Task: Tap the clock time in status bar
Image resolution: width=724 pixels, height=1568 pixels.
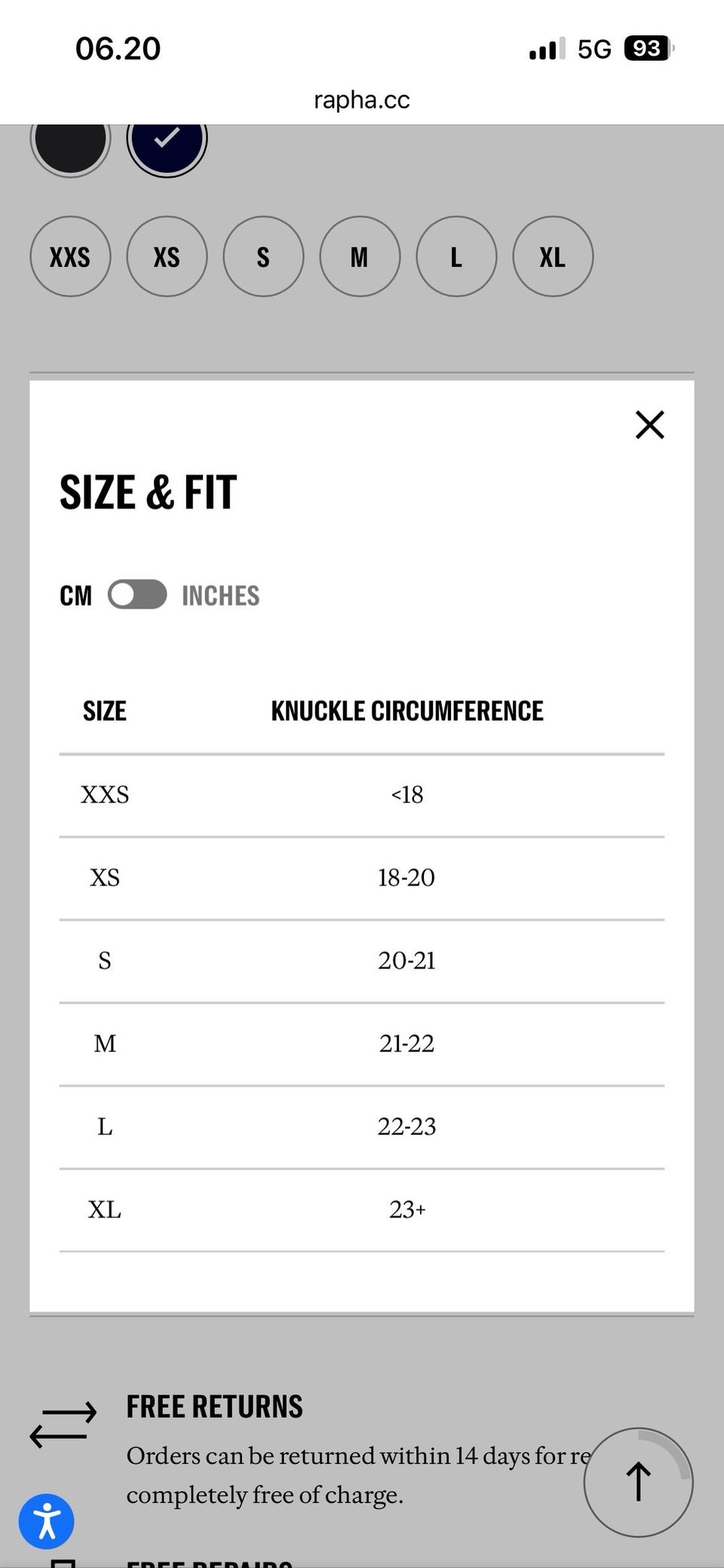Action: click(118, 49)
